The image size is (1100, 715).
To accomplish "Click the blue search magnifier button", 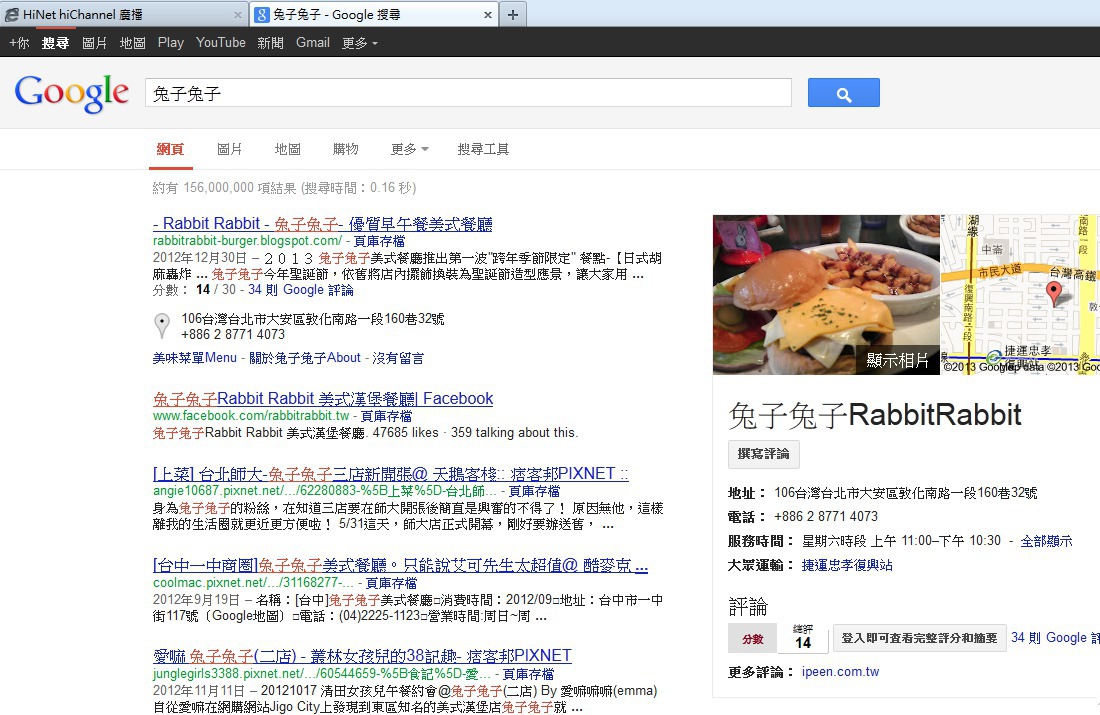I will 843,93.
